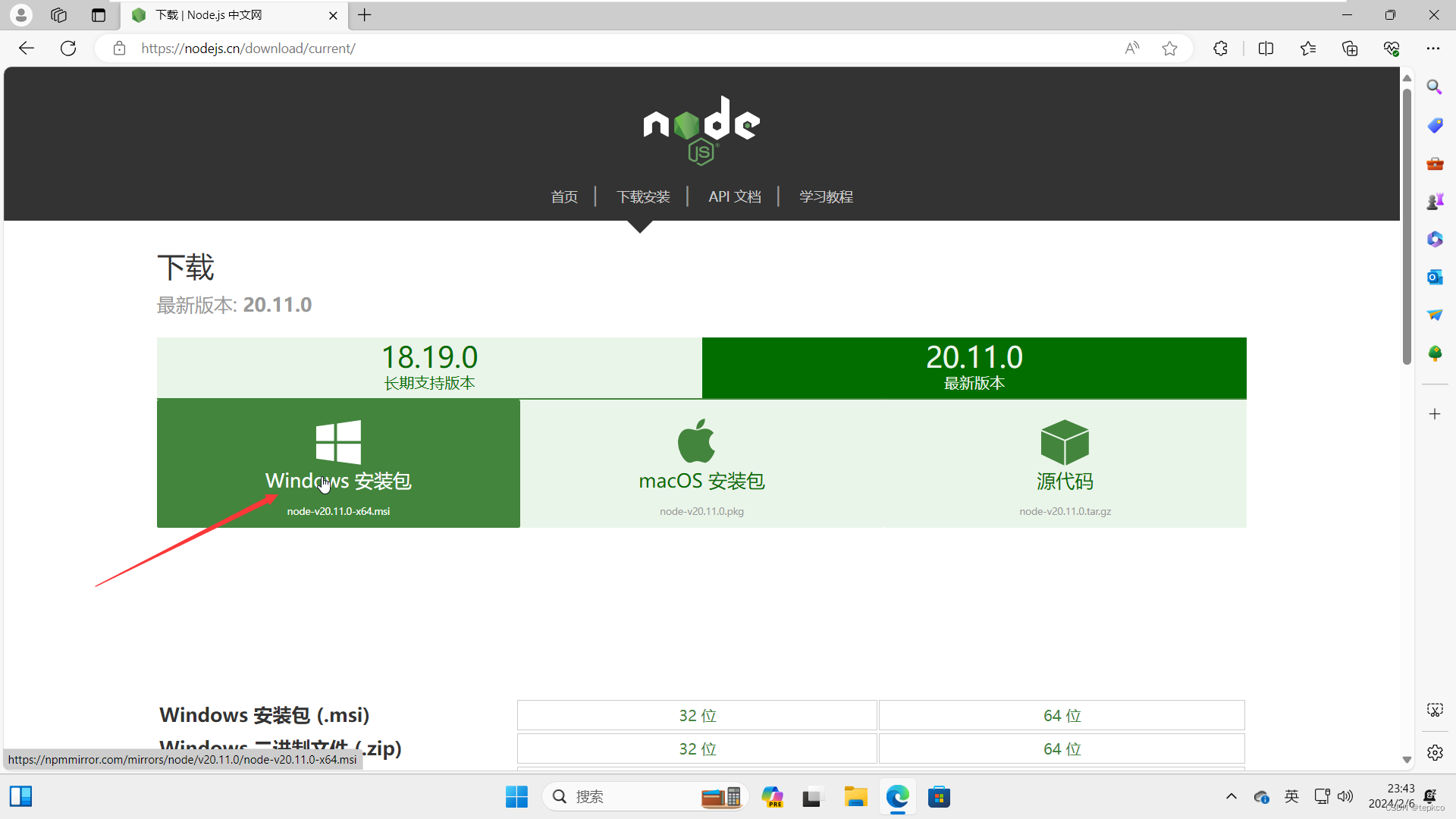Click 32 位 for Windows 二进制文件 (.zip)
This screenshot has width=1456, height=819.
click(697, 748)
